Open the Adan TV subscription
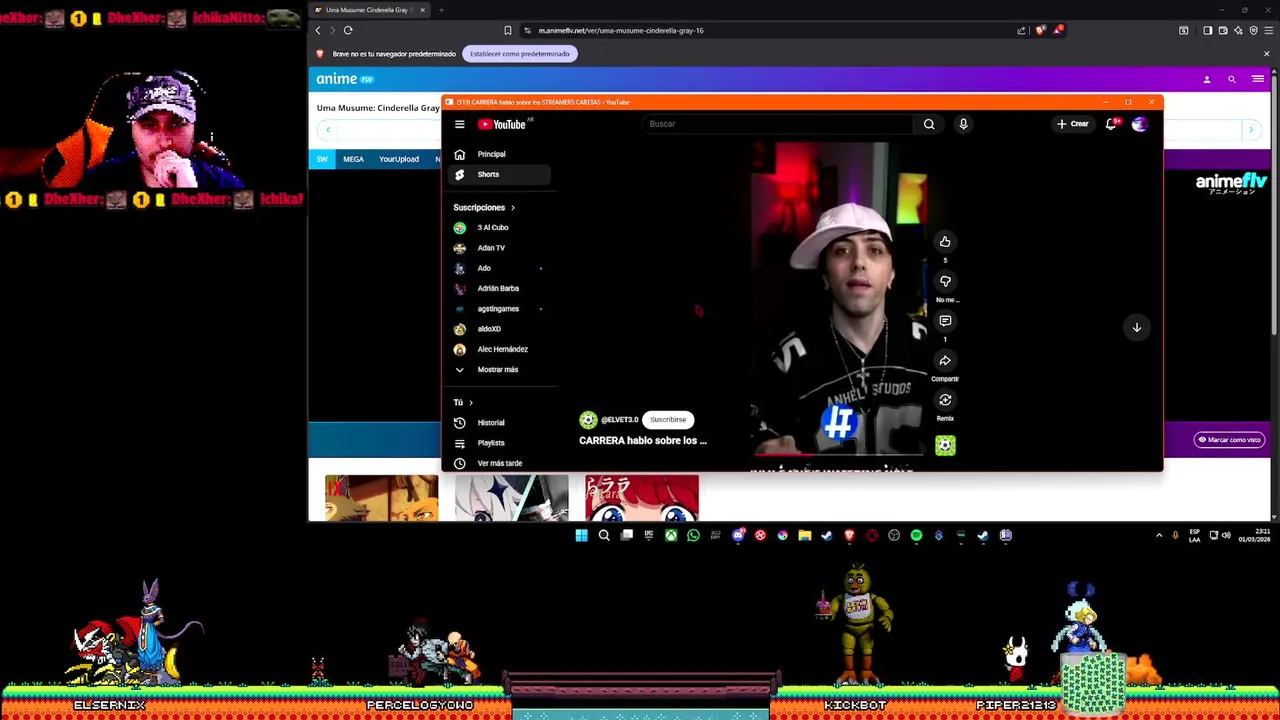 click(x=497, y=248)
